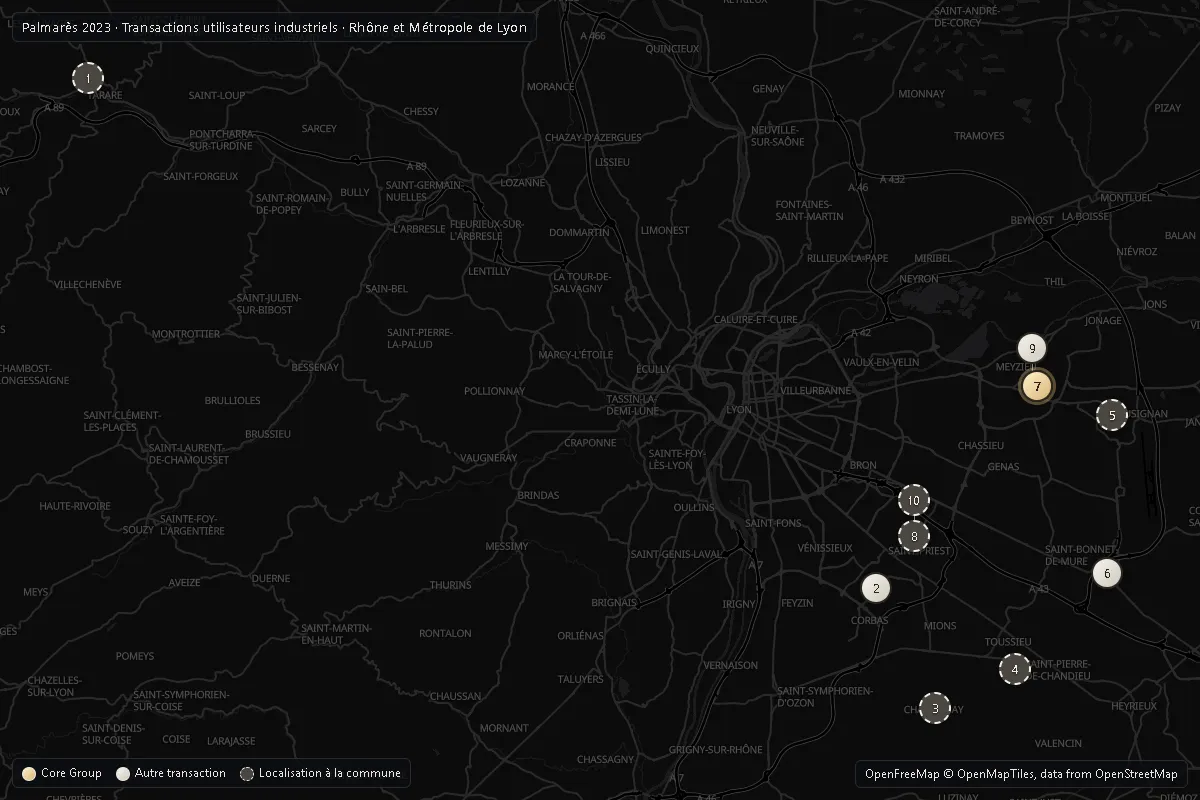The image size is (1200, 800).
Task: Click the "L'ARBRESLE" map label
Action: pyautogui.click(x=419, y=228)
